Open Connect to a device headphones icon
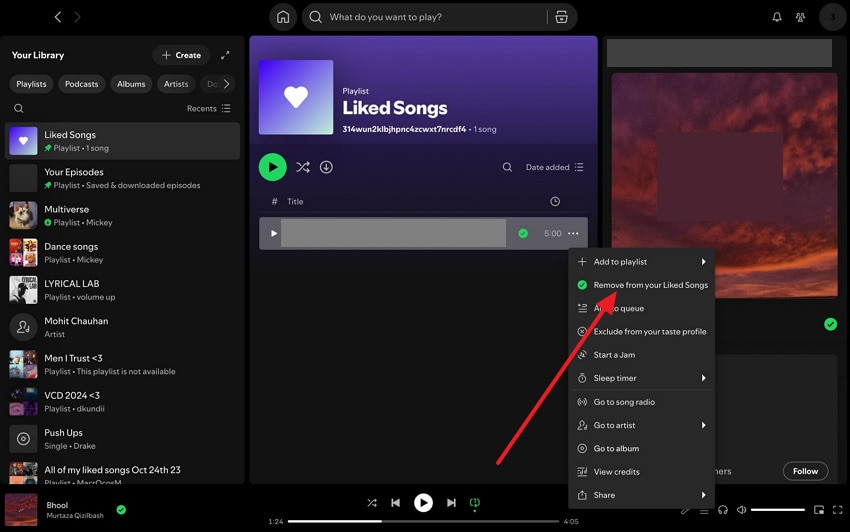This screenshot has width=850, height=532. click(x=723, y=510)
